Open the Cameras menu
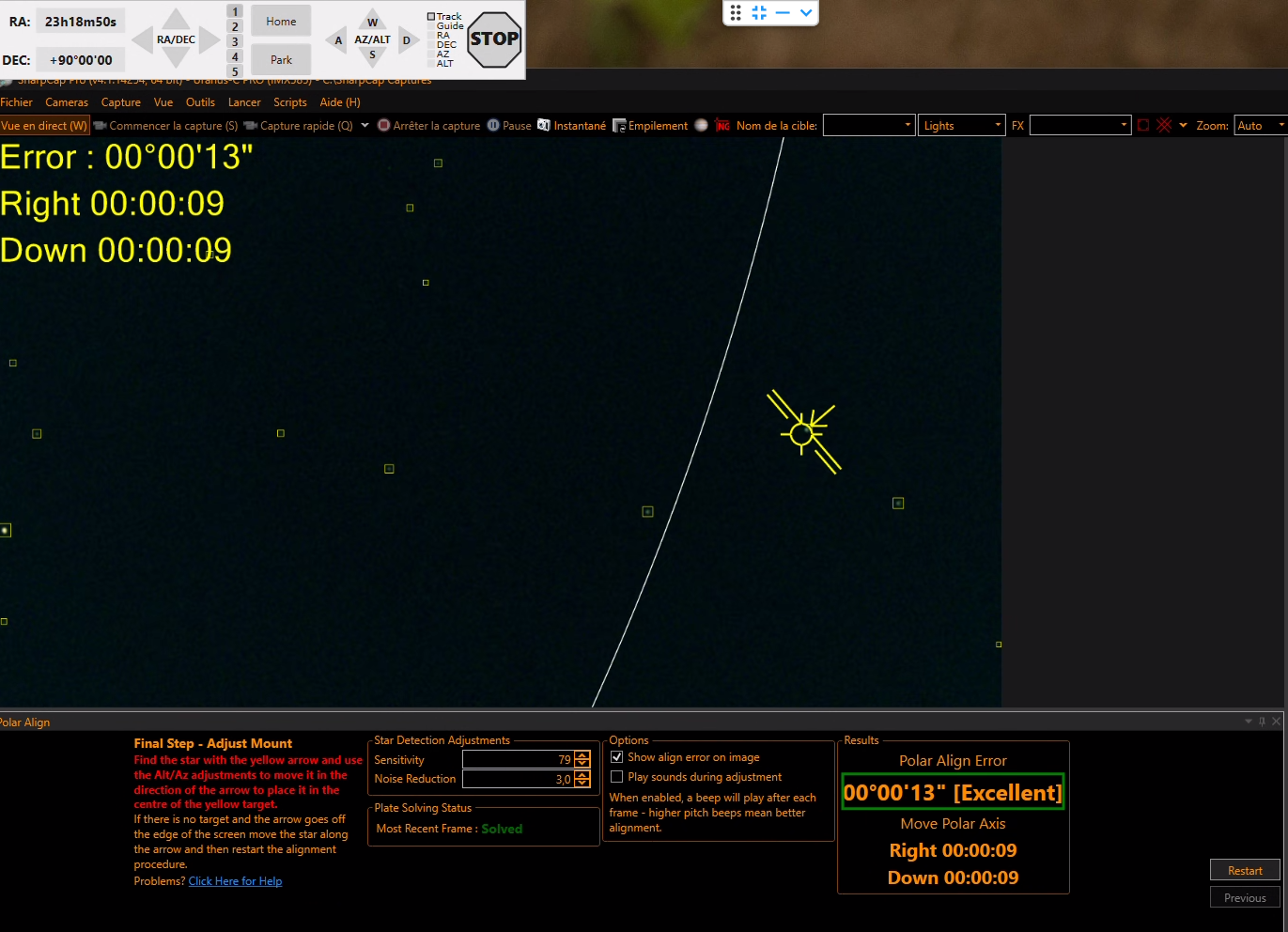Screen dimensions: 1288x932 click(67, 102)
